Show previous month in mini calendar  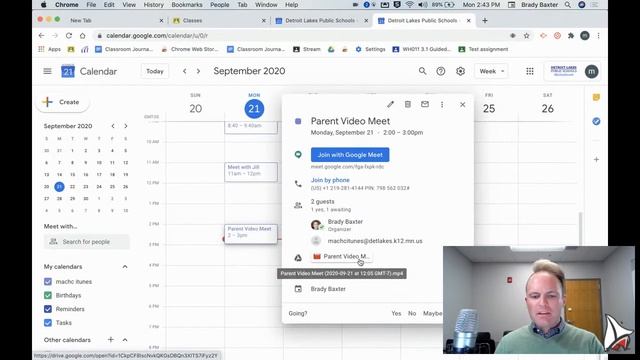point(113,126)
